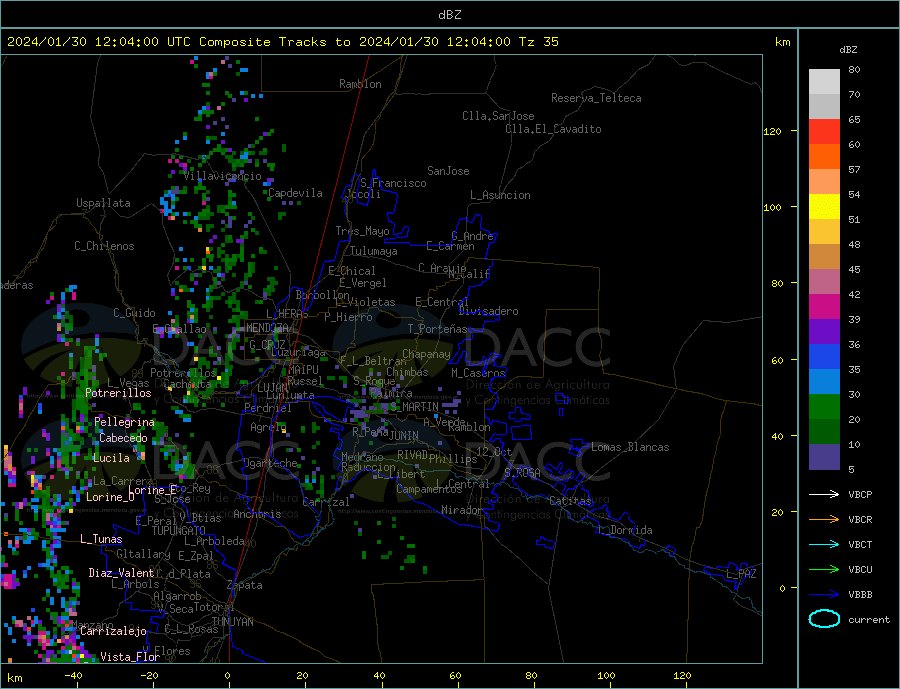
Task: Click the Ugarteche label
Action: (270, 463)
